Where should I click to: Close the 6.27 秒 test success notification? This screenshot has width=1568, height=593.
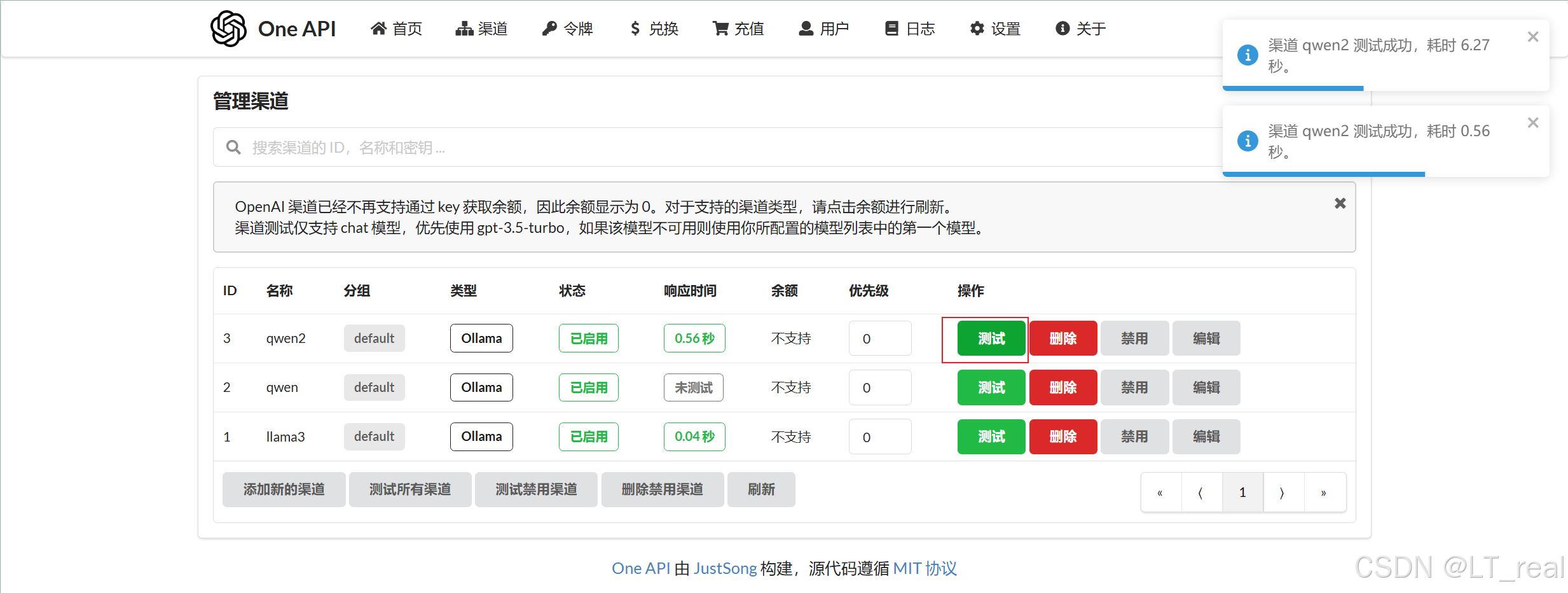point(1533,37)
